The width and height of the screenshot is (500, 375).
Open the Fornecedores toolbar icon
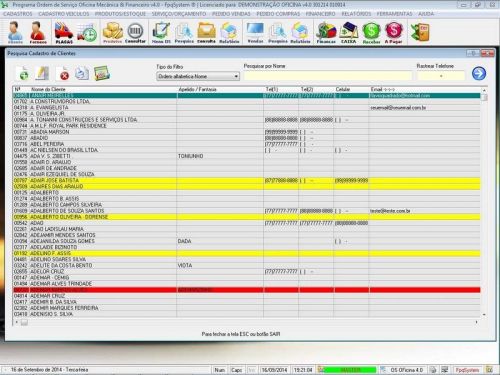click(38, 32)
